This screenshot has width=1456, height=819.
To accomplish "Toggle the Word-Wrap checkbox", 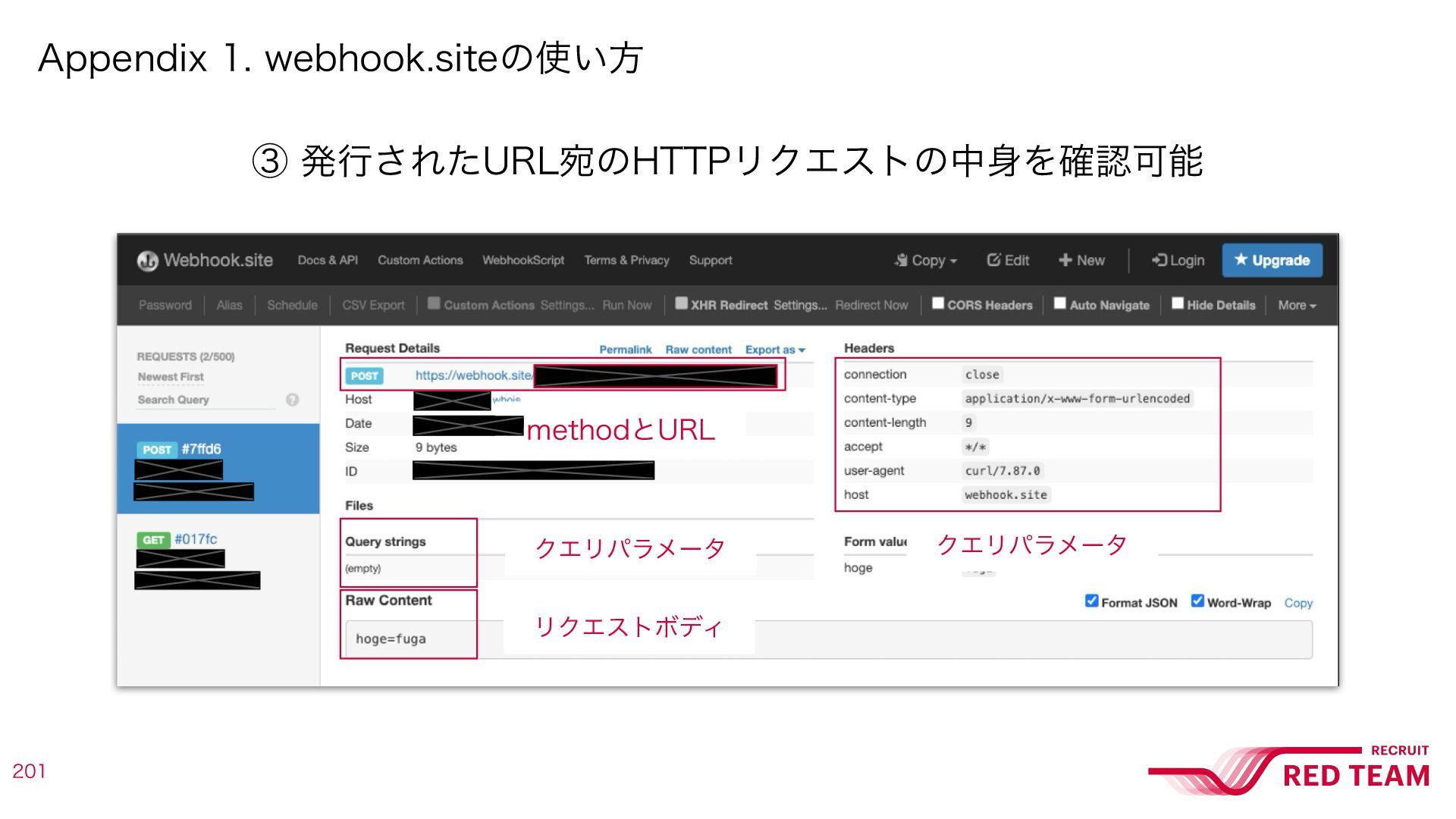I will [1197, 601].
